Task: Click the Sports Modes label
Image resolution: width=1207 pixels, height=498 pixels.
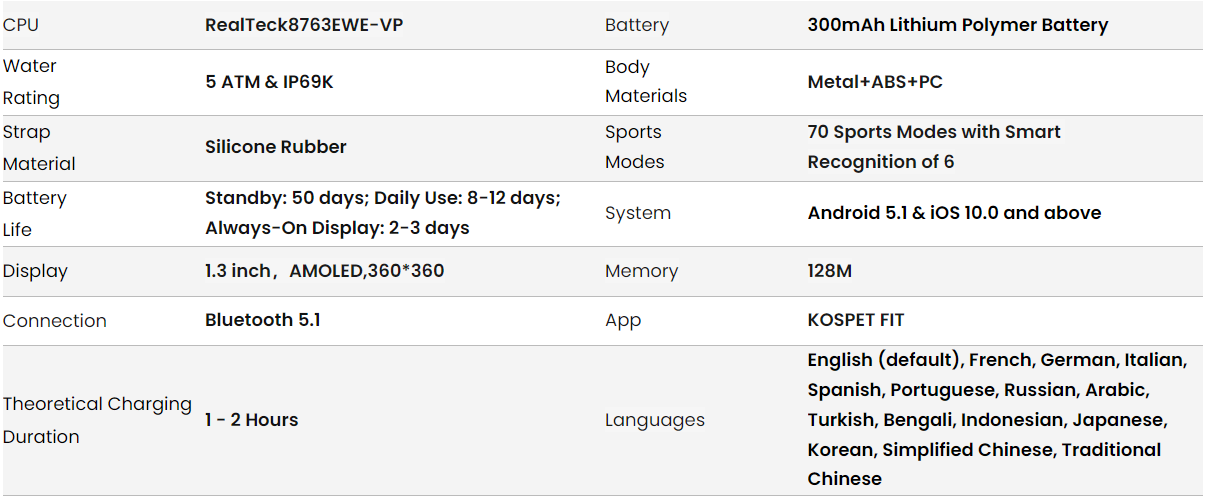Action: pyautogui.click(x=635, y=147)
